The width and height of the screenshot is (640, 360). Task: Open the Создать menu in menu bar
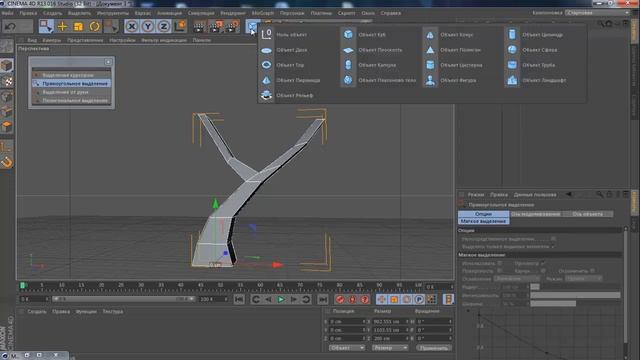point(53,13)
